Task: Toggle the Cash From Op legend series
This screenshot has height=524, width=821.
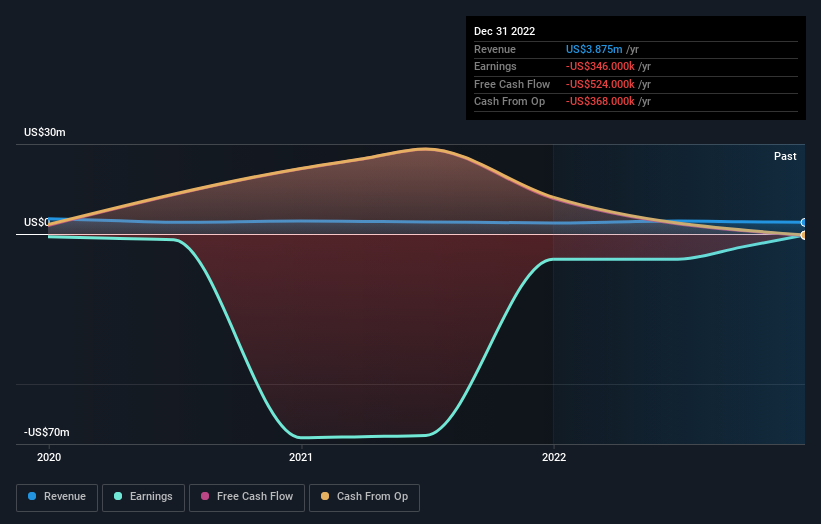Action: pyautogui.click(x=364, y=497)
